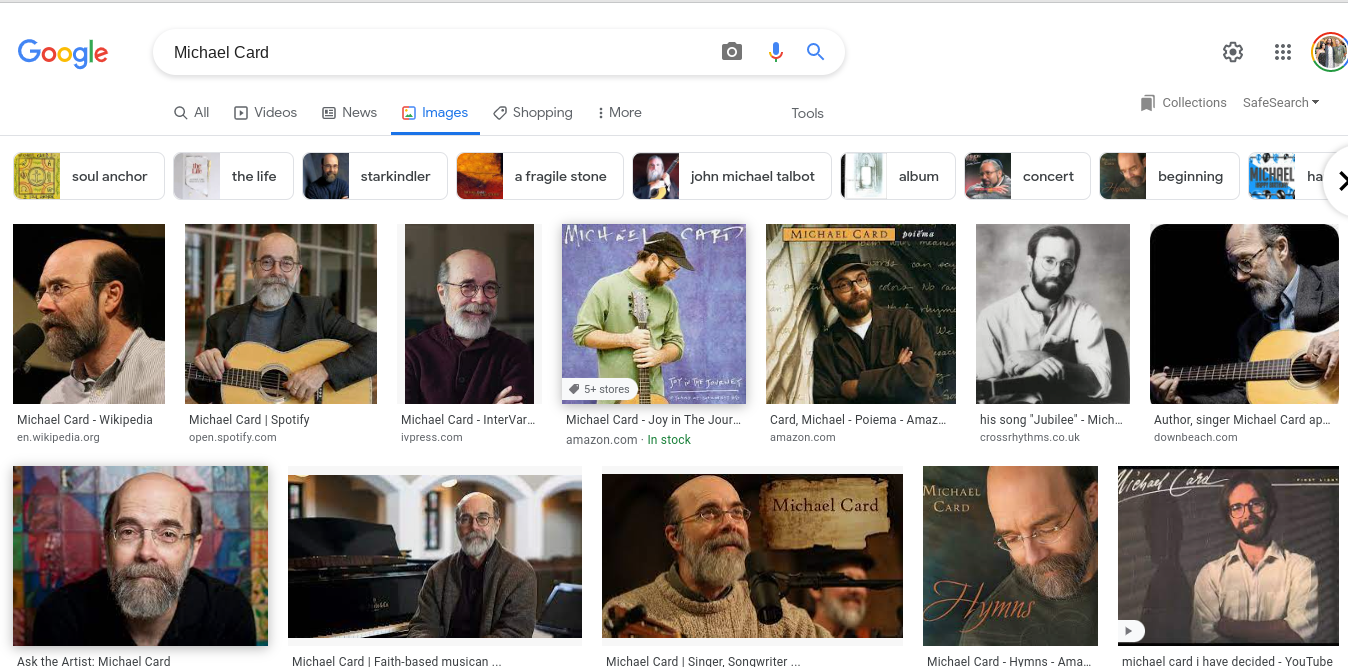
Task: Click the 'Ask the Artist: Michael Card' caption
Action: pos(94,662)
